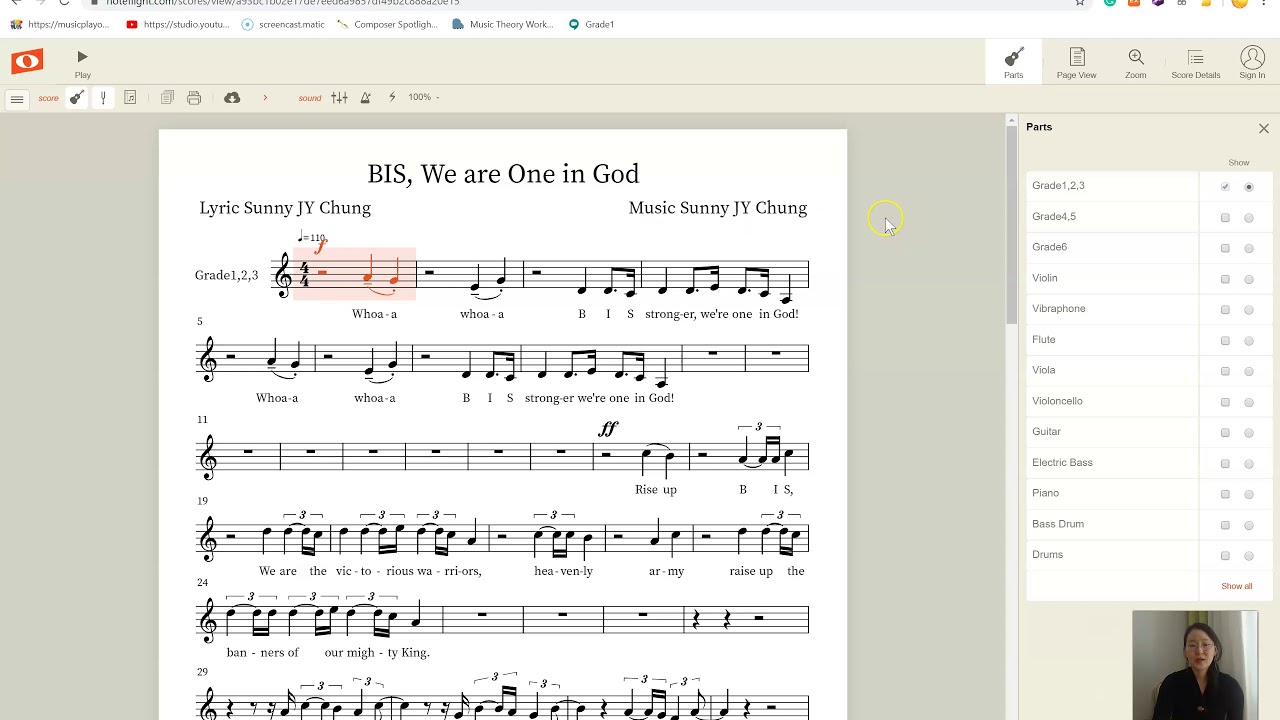Click Sign In
1280x720 pixels.
click(x=1252, y=63)
